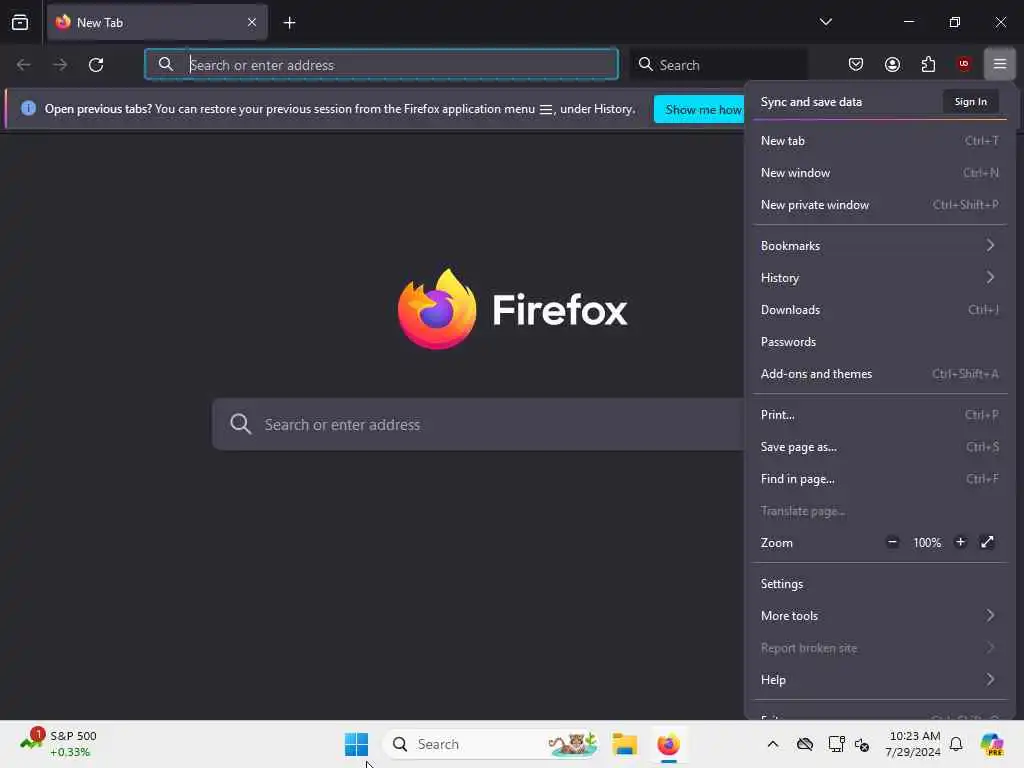
Task: Focus the URL address bar
Action: pos(381,65)
